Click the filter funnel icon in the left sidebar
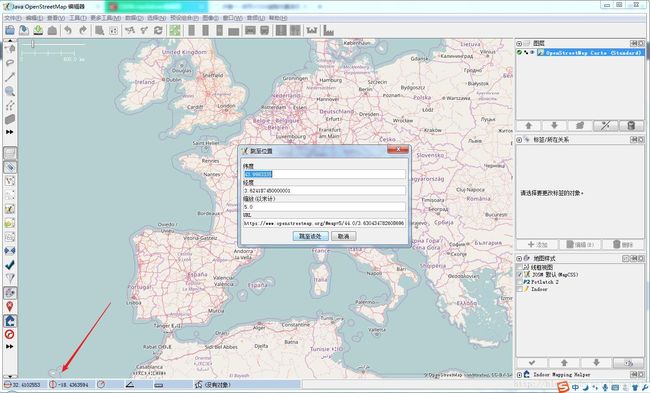 [10, 278]
